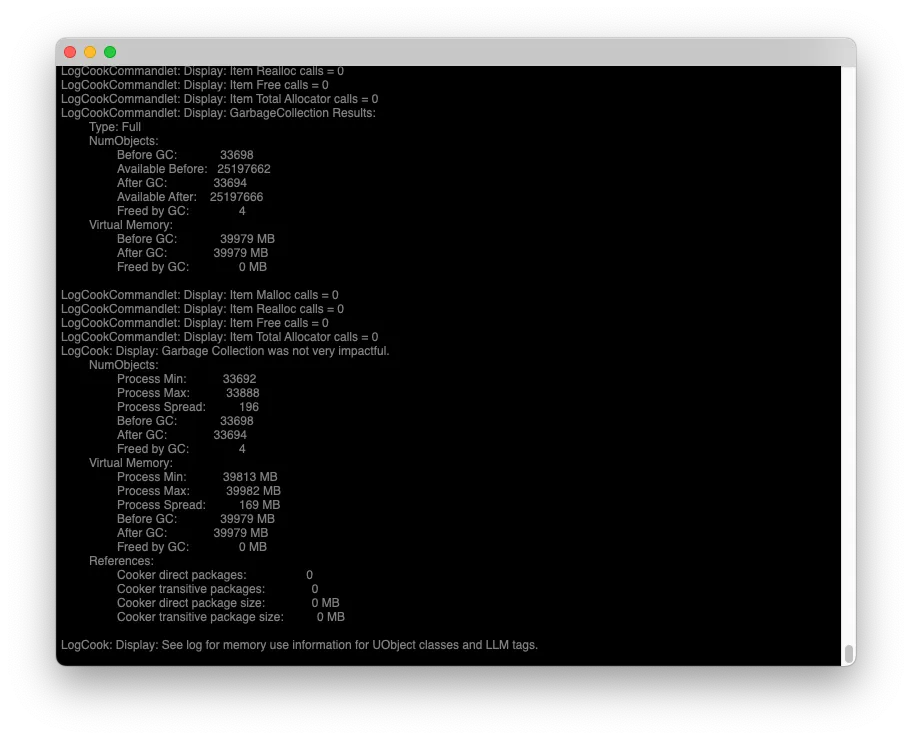Click the 'Cooker transitive package size:' line
The image size is (912, 740).
click(230, 617)
